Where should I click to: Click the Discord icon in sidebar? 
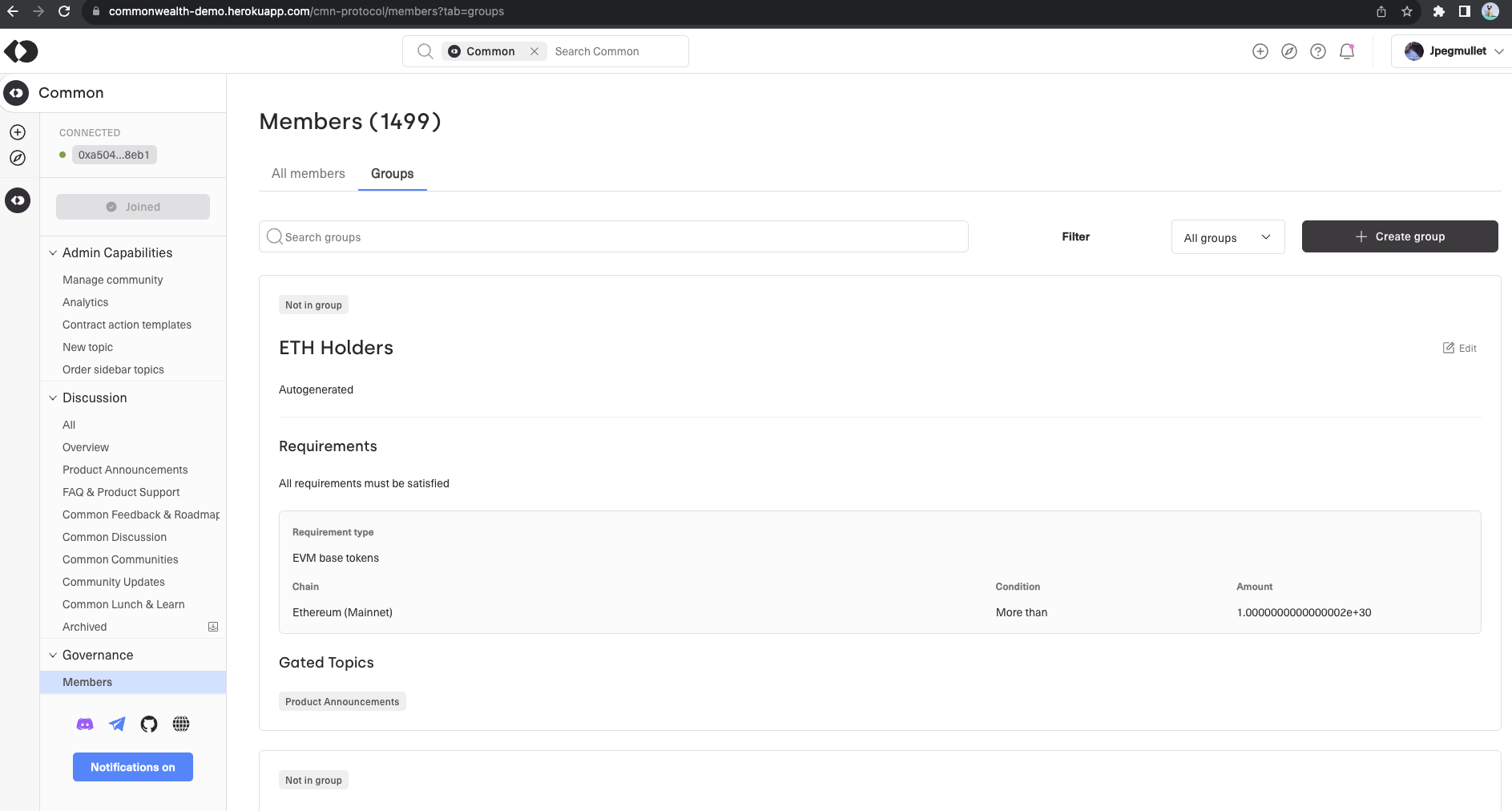(x=85, y=724)
